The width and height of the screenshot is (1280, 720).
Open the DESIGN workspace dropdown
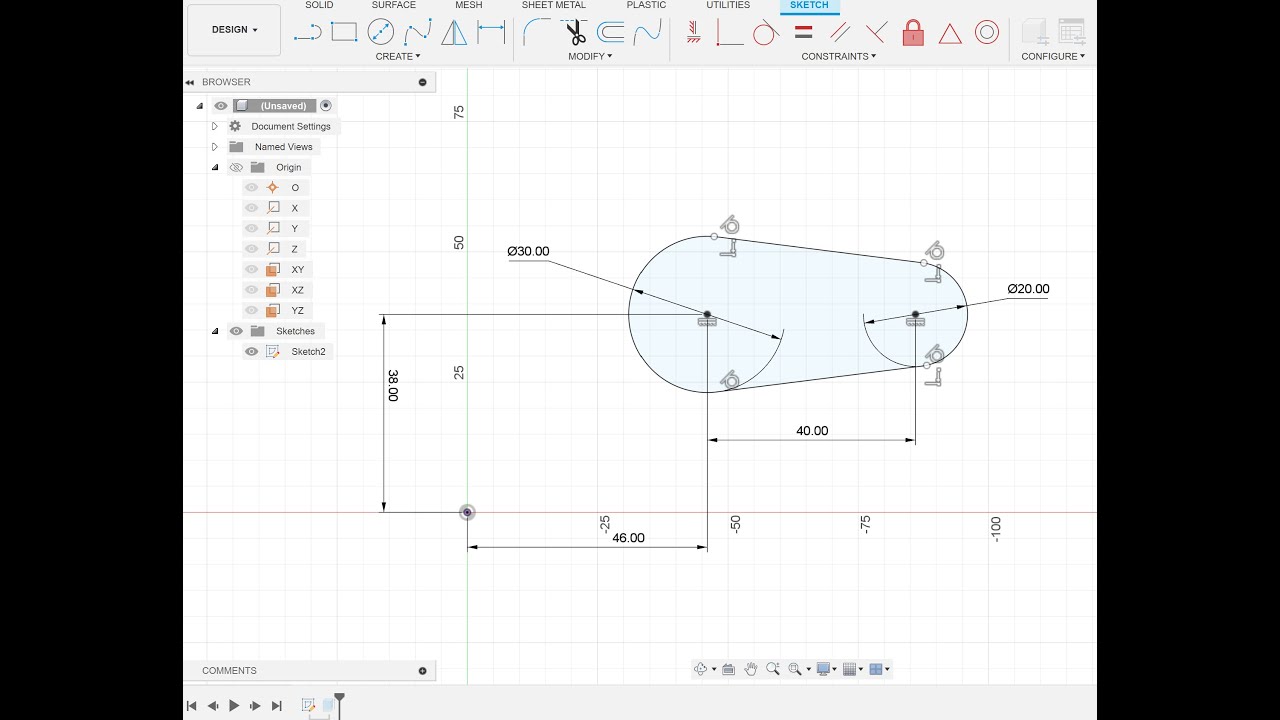(x=234, y=30)
